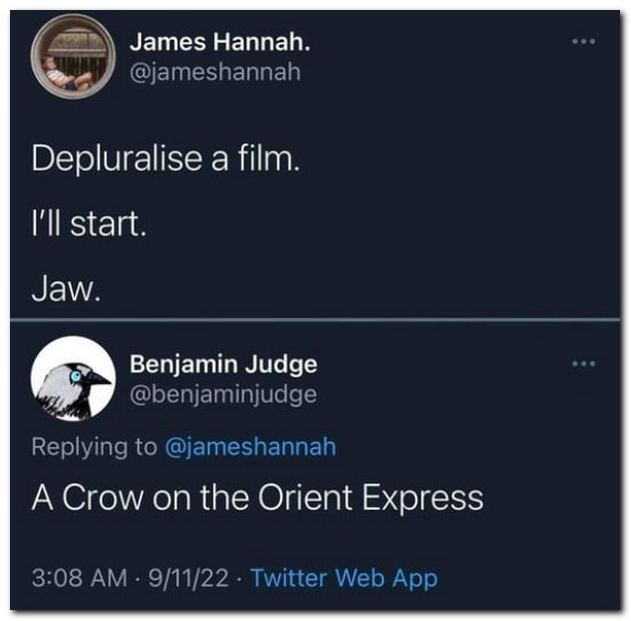Screen dimensions: 631x621
Task: Open Benjamin Judge's crow avatar
Action: click(72, 378)
